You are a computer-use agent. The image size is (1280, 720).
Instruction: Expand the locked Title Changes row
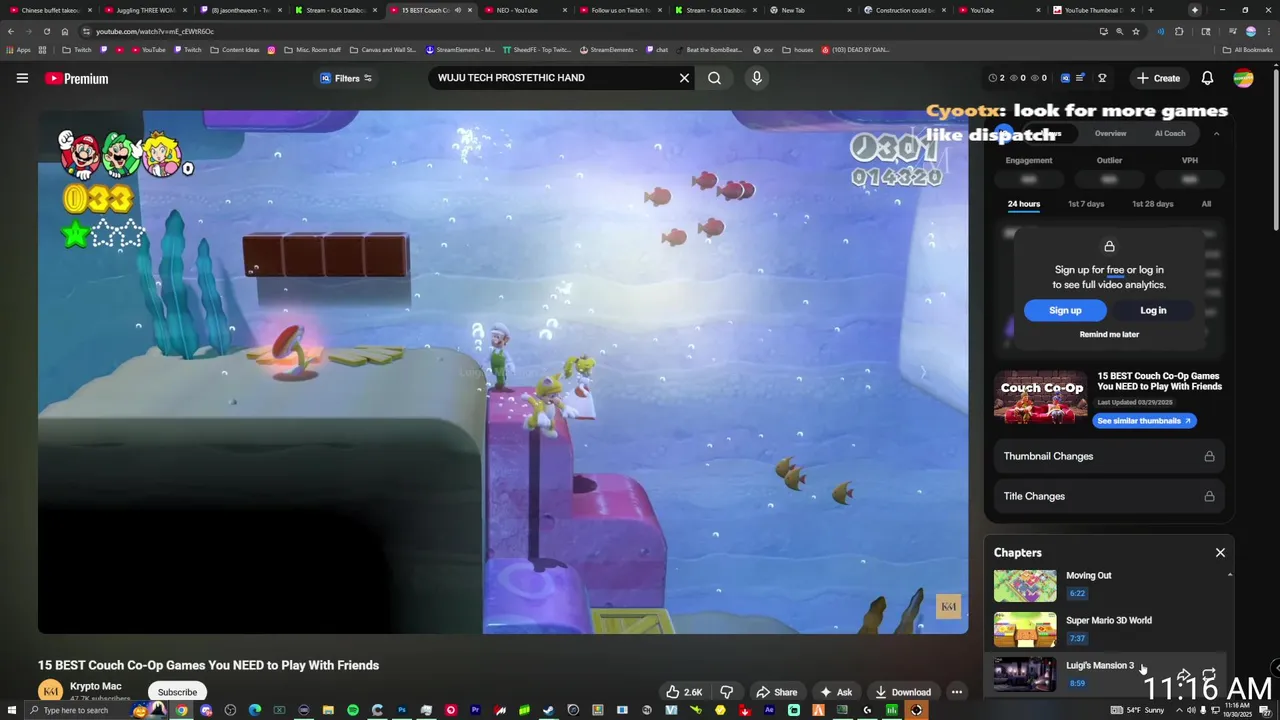pos(1109,496)
